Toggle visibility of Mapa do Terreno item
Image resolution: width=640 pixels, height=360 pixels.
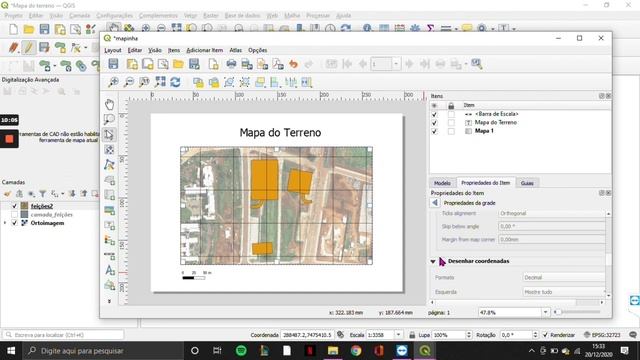(x=434, y=123)
